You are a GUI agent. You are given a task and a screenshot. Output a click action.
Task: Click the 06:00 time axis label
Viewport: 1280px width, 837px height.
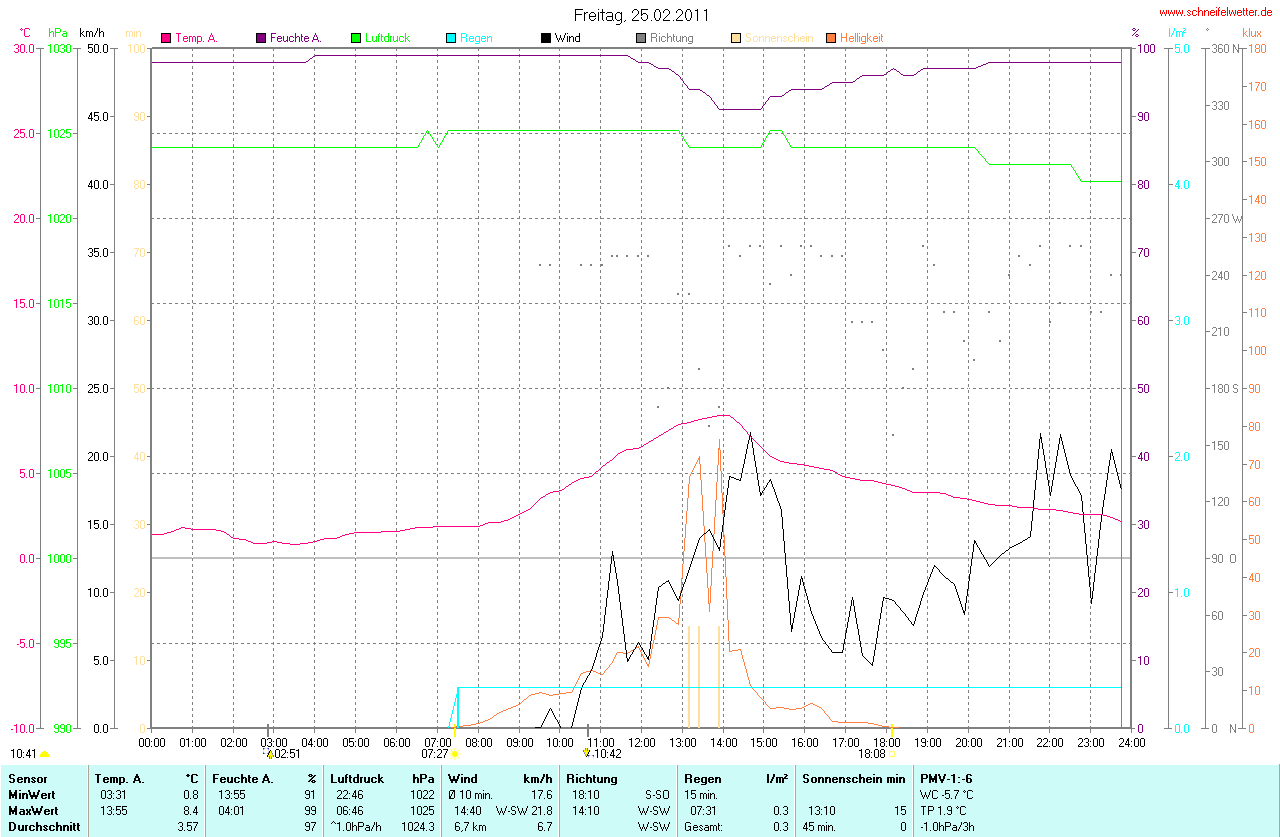397,743
